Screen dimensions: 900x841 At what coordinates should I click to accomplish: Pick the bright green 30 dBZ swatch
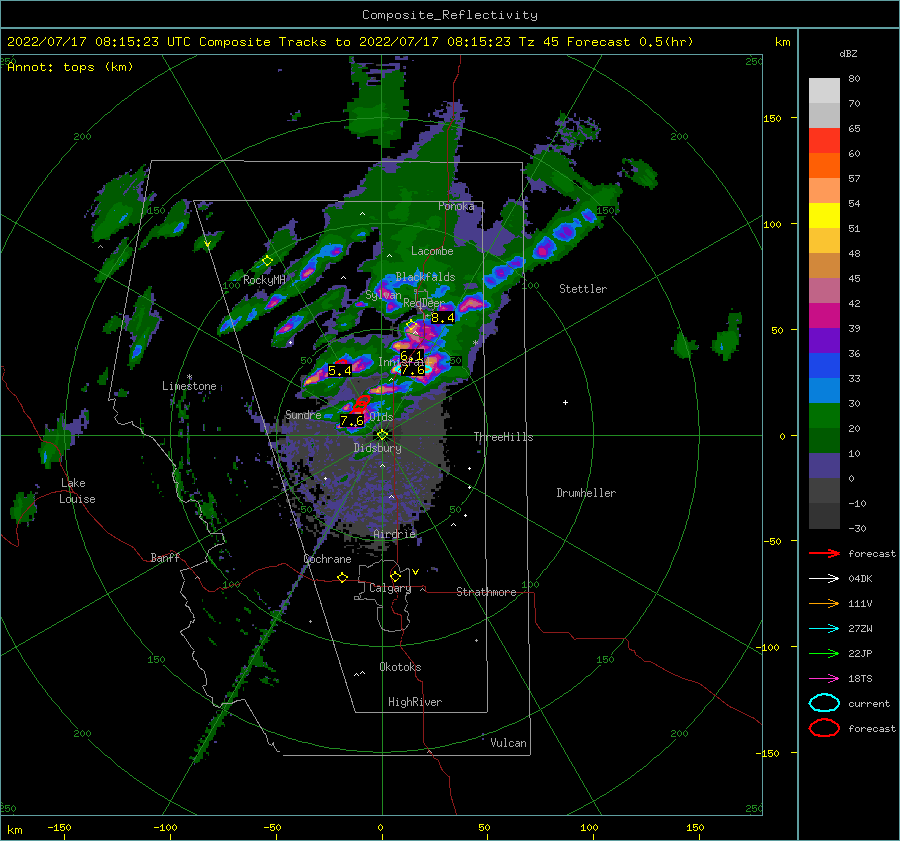click(x=824, y=415)
